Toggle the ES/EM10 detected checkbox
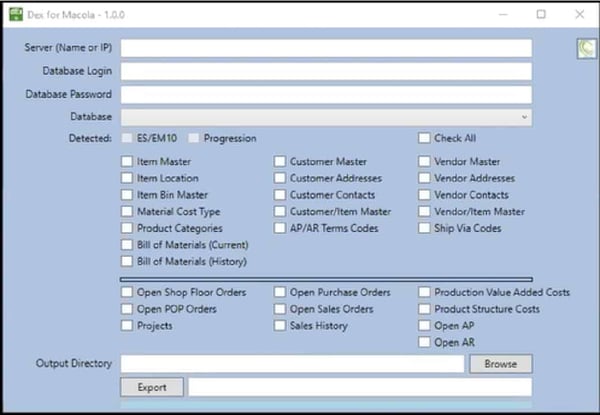 [x=127, y=138]
